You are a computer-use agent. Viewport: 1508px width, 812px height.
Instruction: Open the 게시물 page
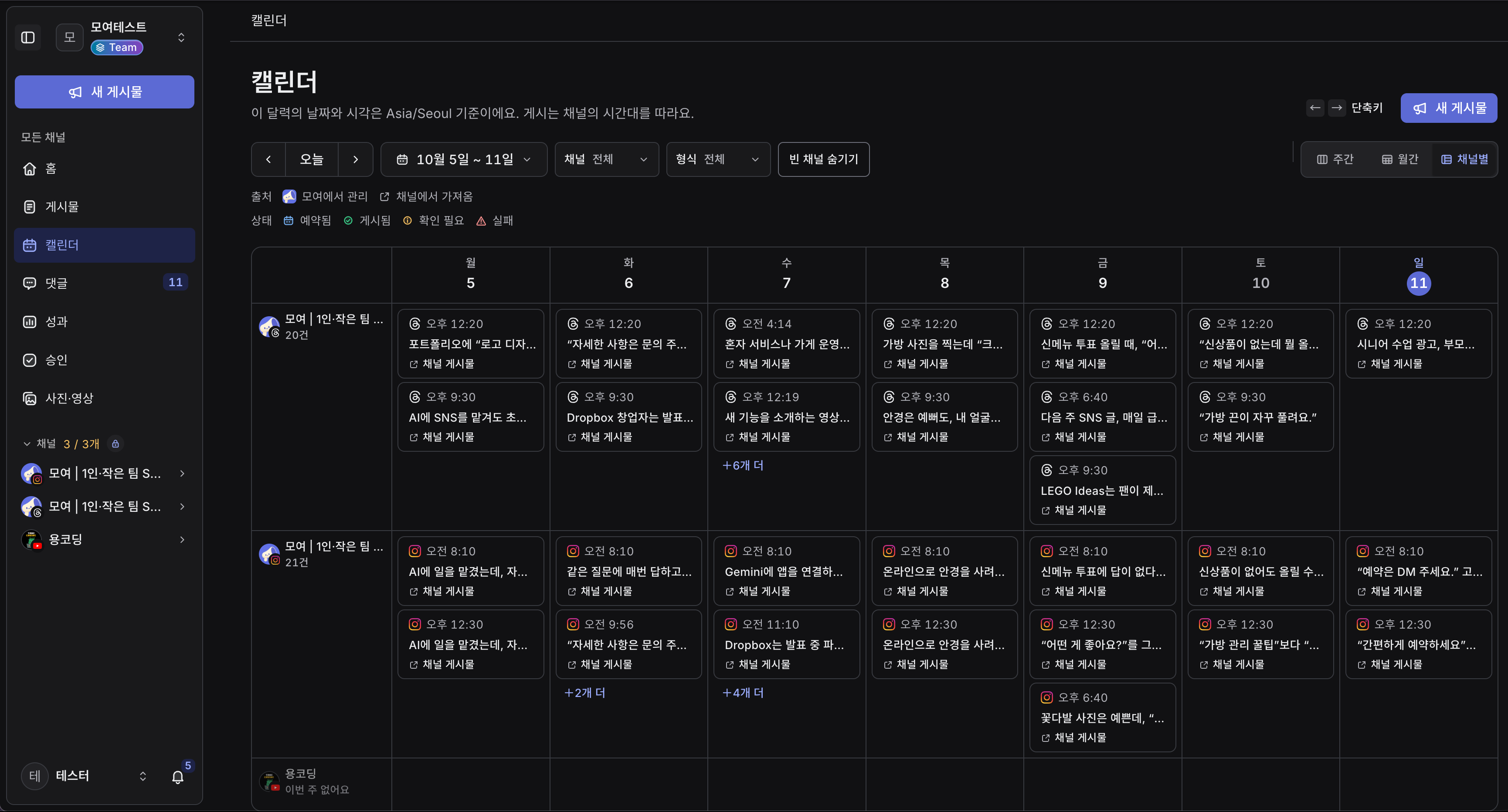105,206
